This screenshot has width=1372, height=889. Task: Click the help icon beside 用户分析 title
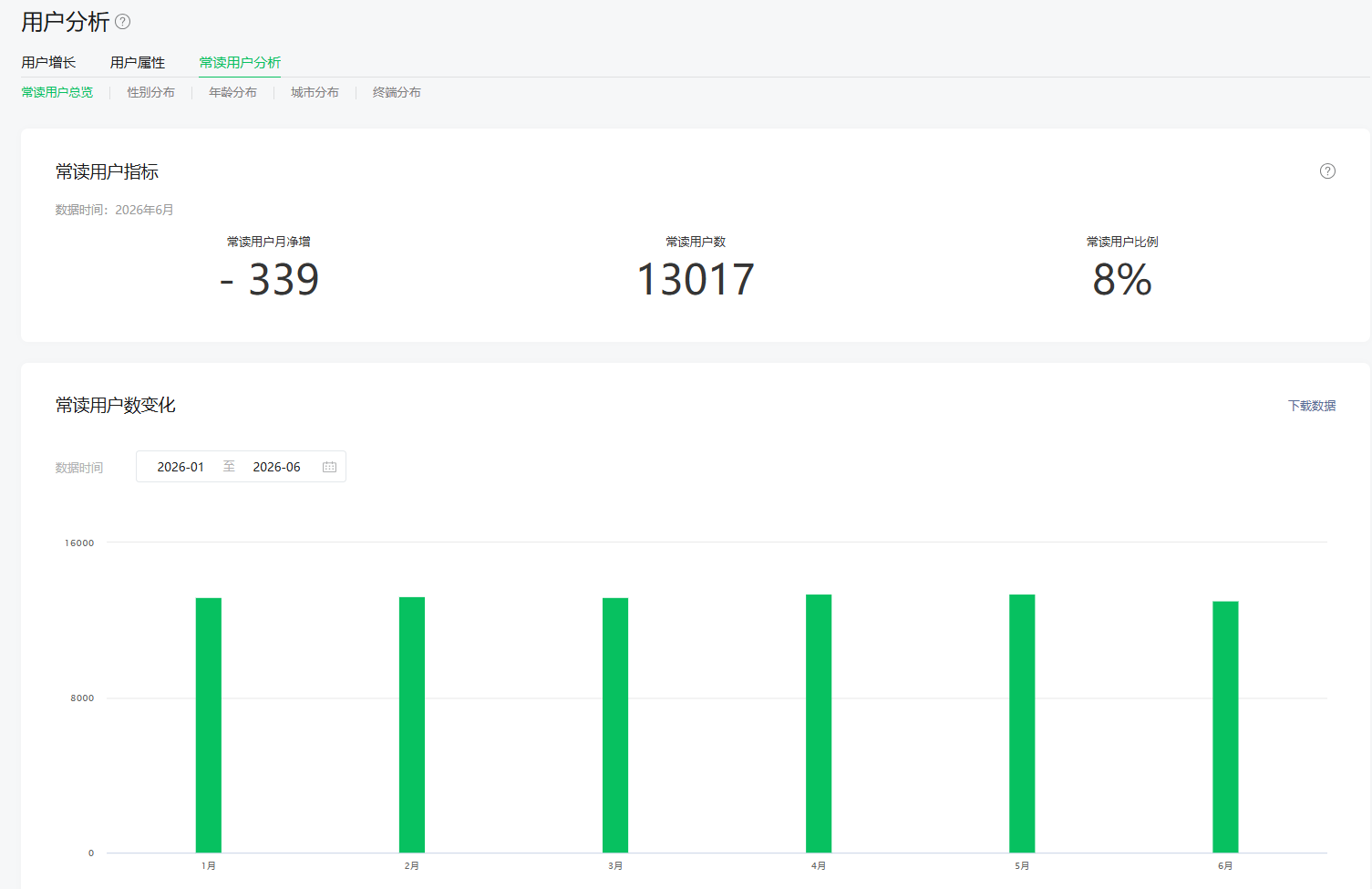pyautogui.click(x=123, y=22)
